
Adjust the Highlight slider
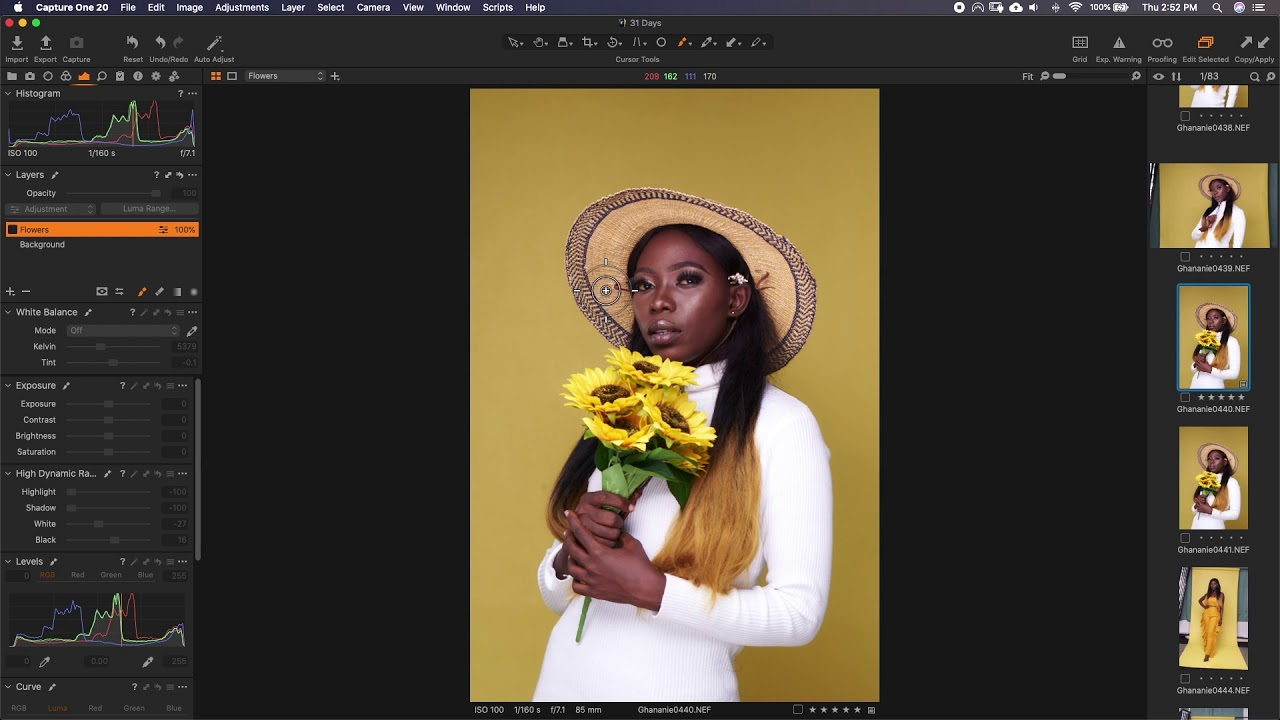pyautogui.click(x=109, y=492)
